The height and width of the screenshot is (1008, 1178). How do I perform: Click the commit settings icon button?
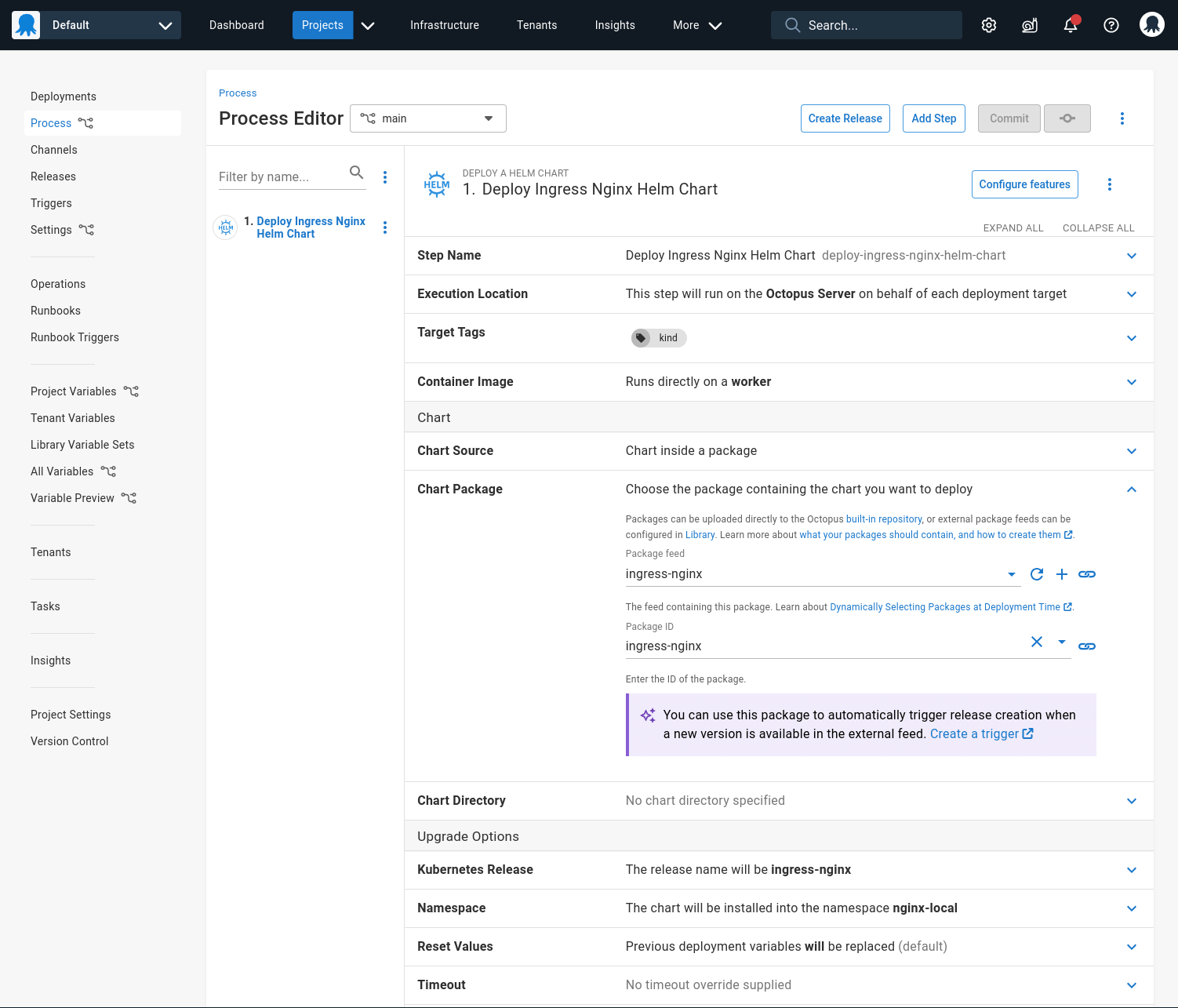[x=1067, y=118]
